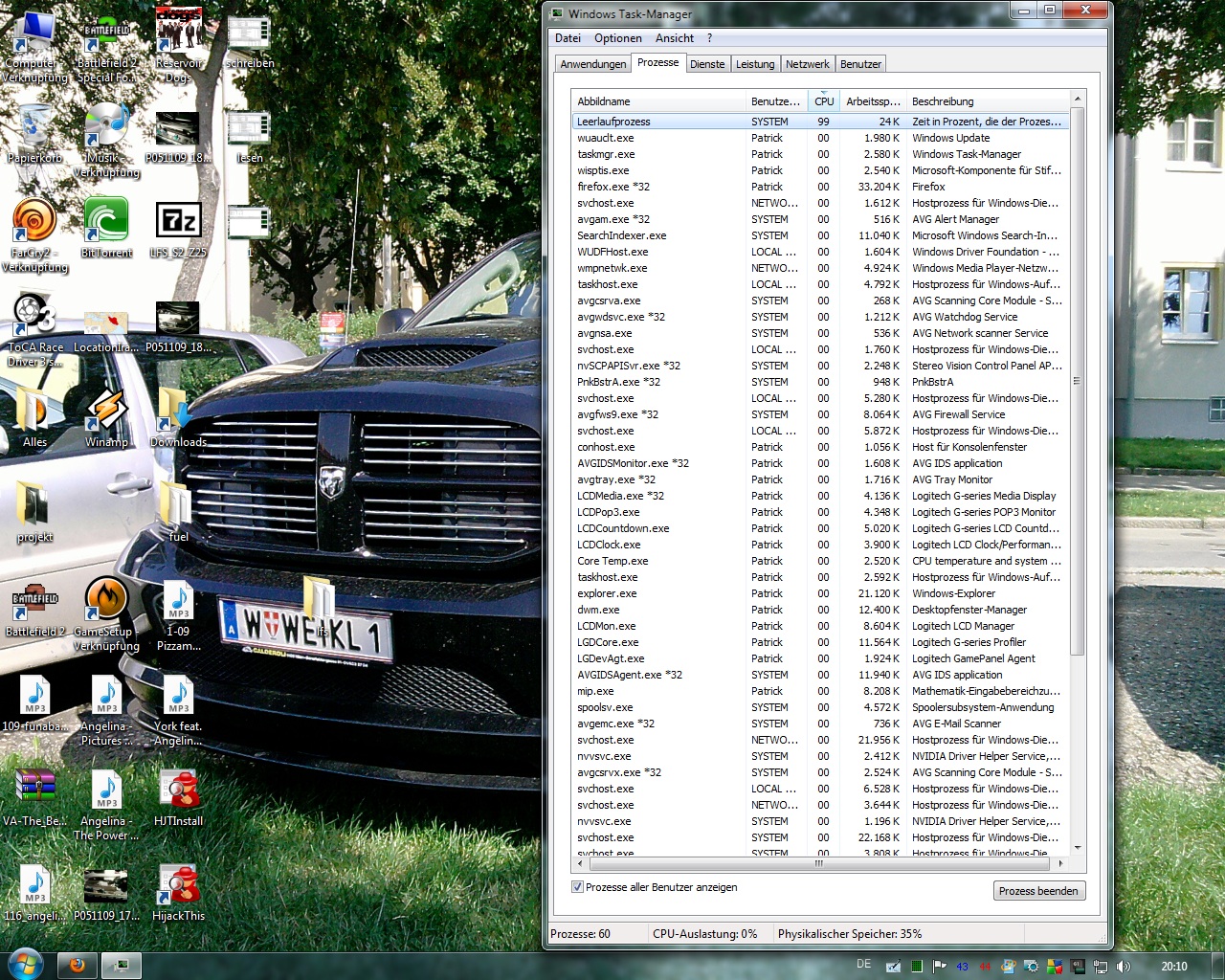
Task: Open the GameSetup shortcut icon
Action: (106, 614)
